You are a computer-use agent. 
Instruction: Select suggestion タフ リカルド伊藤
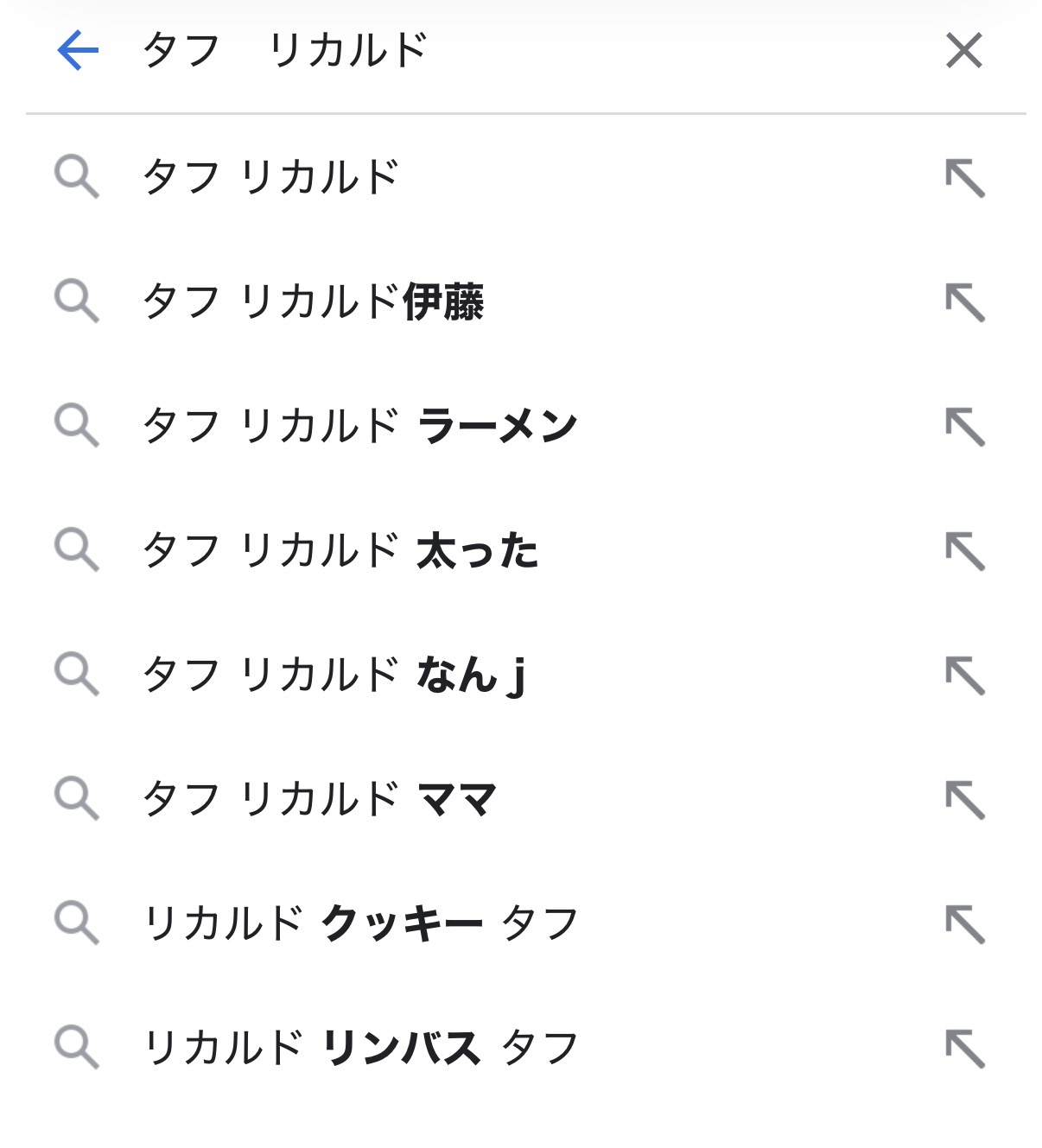click(313, 302)
